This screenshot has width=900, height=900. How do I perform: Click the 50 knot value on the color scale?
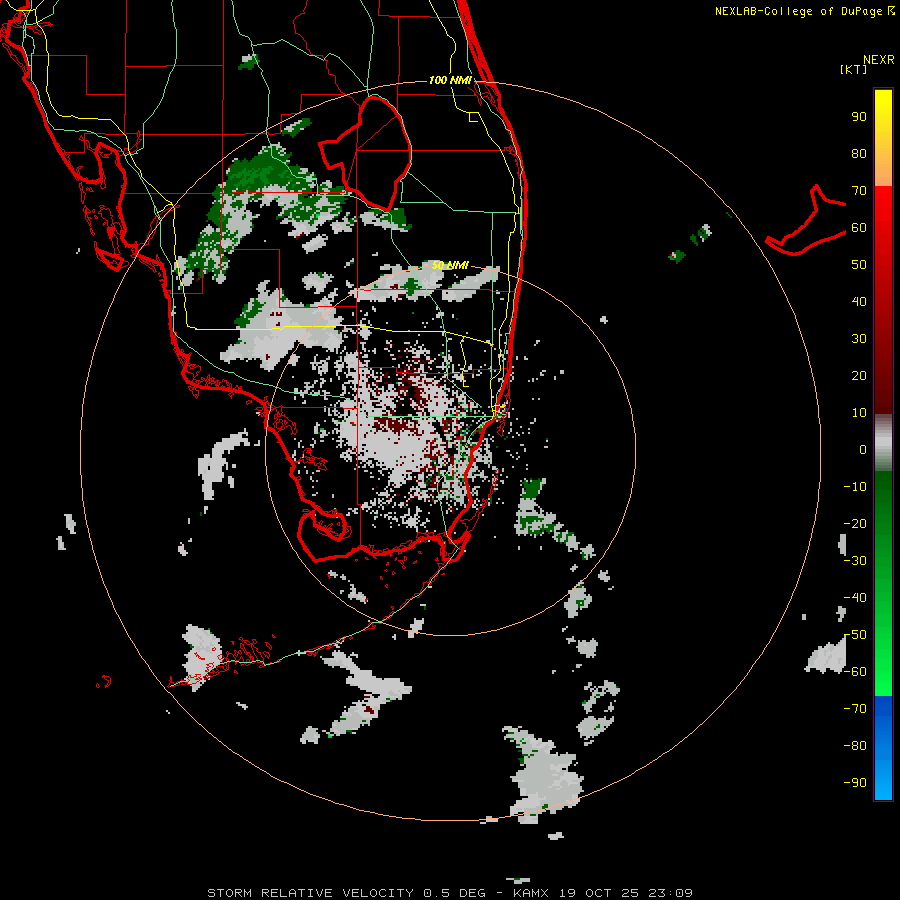859,265
